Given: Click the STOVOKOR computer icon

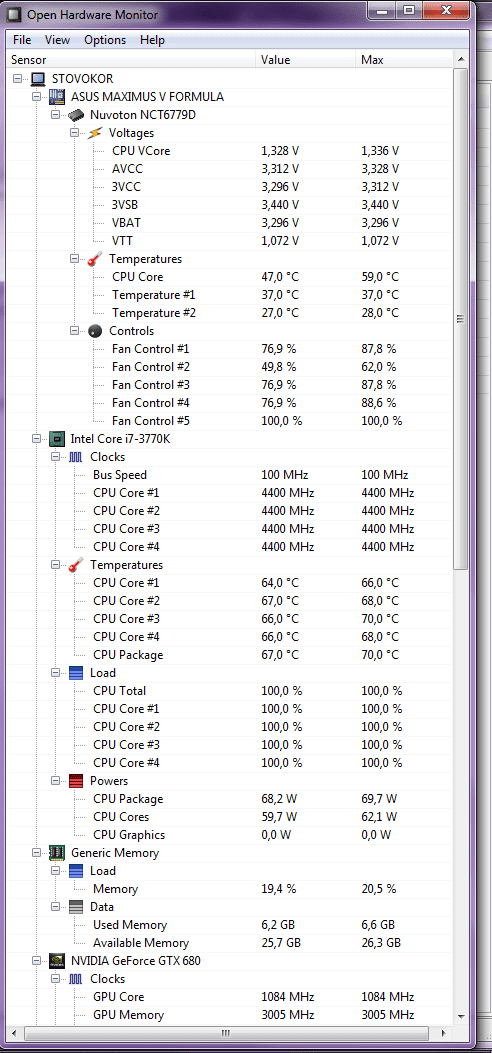Looking at the screenshot, I should tap(38, 79).
